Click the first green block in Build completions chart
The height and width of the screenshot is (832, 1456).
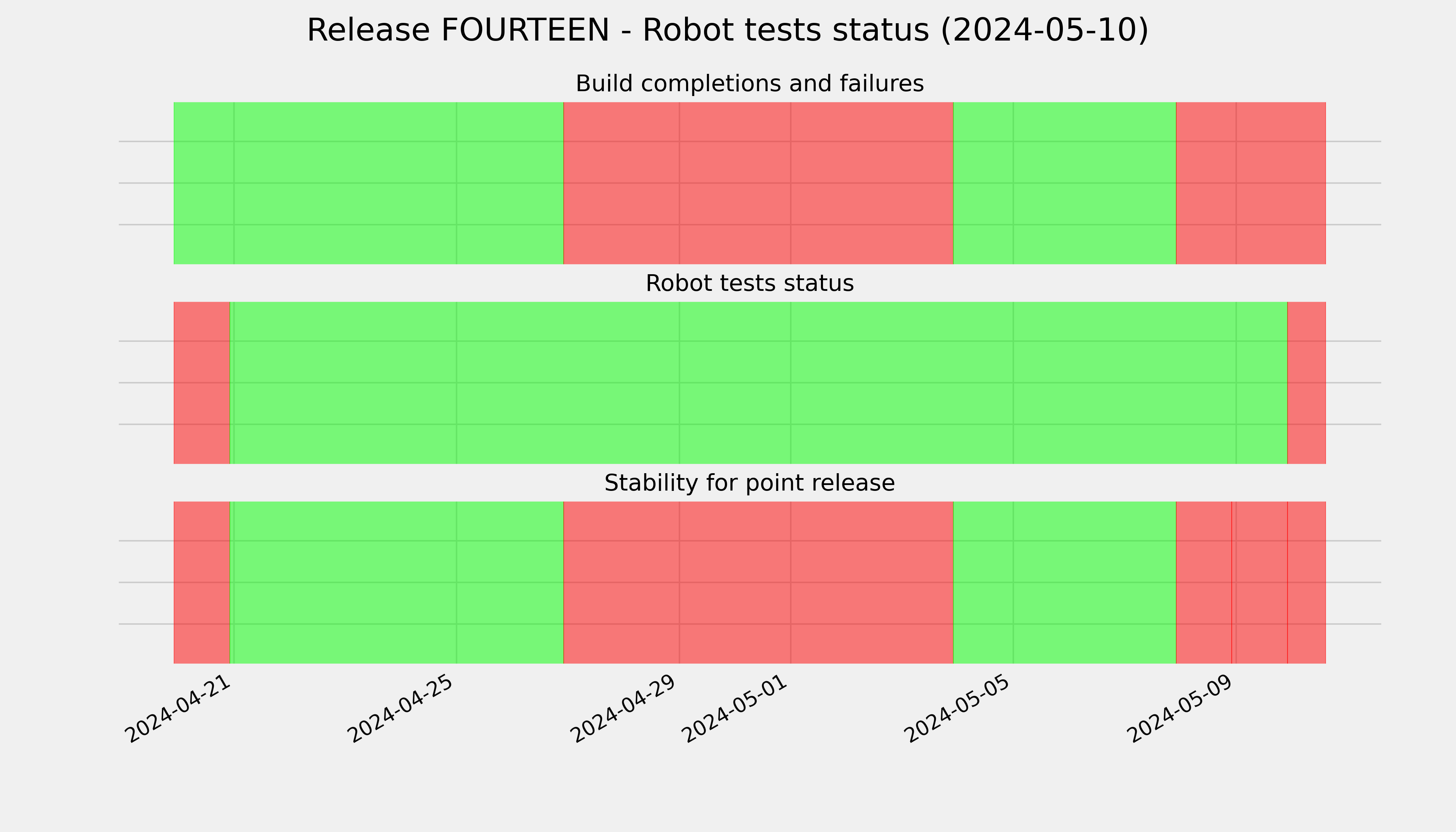click(369, 183)
